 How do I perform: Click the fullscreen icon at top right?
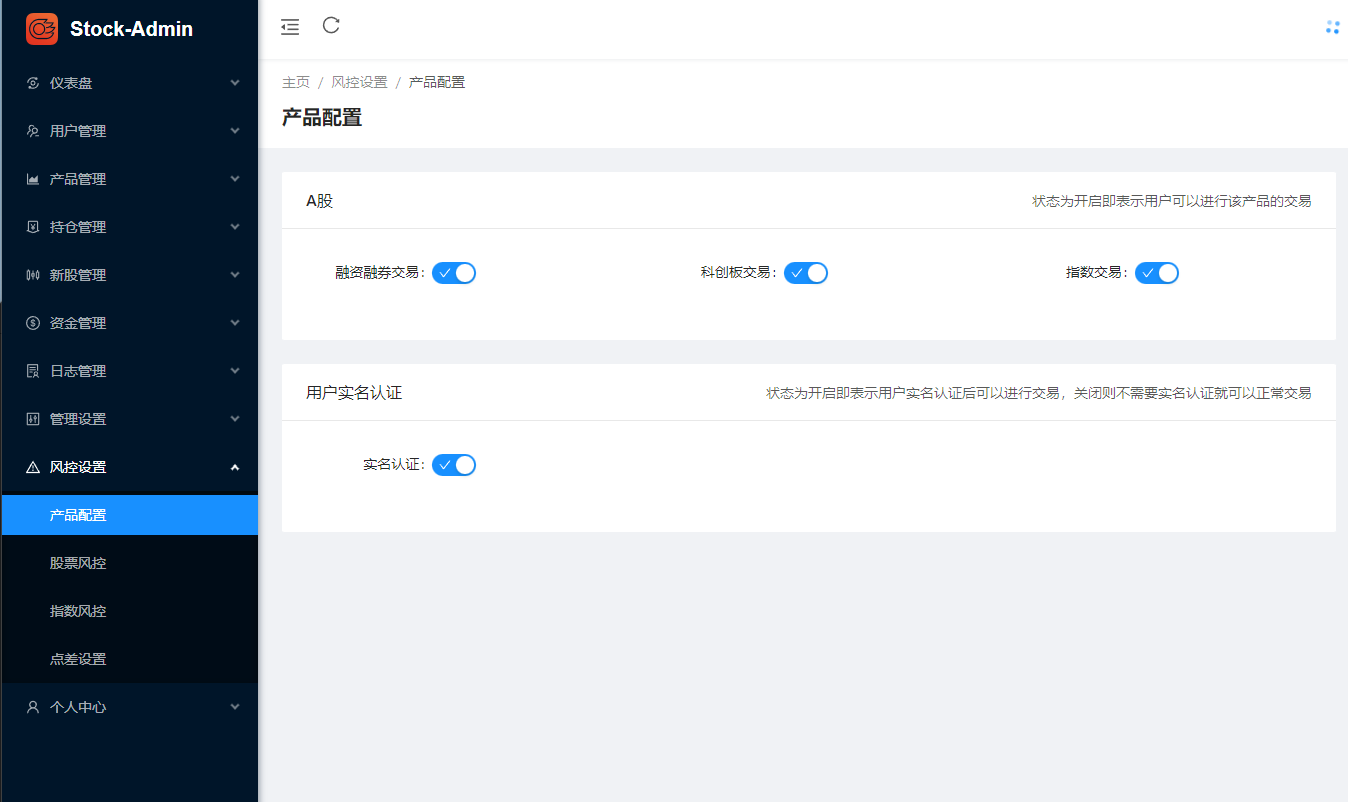(1332, 27)
